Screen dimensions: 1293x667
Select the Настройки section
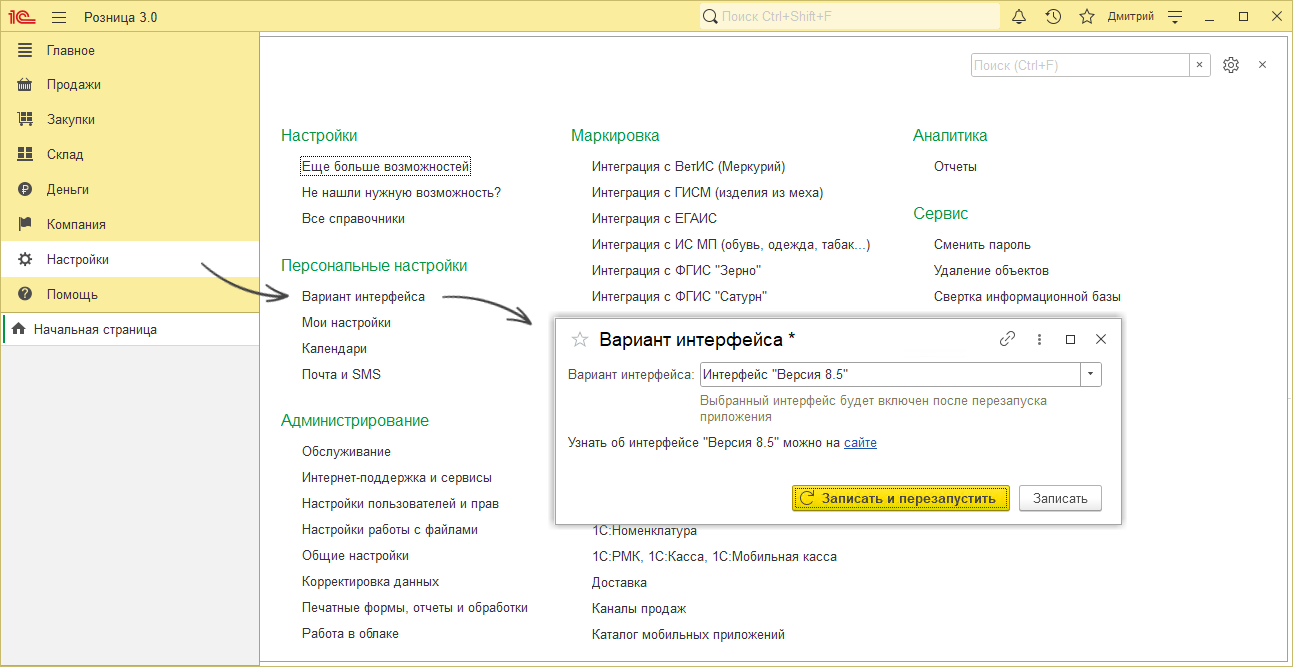(x=130, y=259)
